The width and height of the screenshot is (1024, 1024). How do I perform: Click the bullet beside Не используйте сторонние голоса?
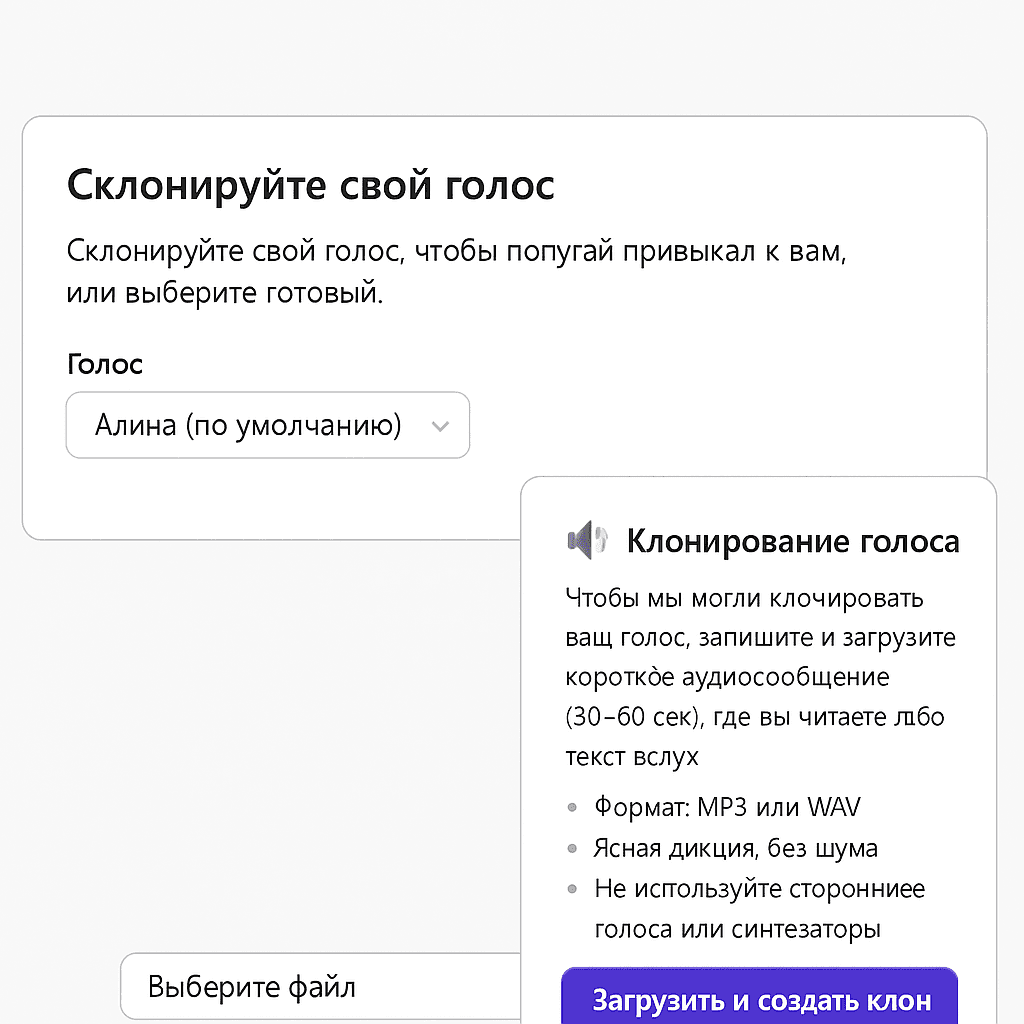[x=572, y=889]
